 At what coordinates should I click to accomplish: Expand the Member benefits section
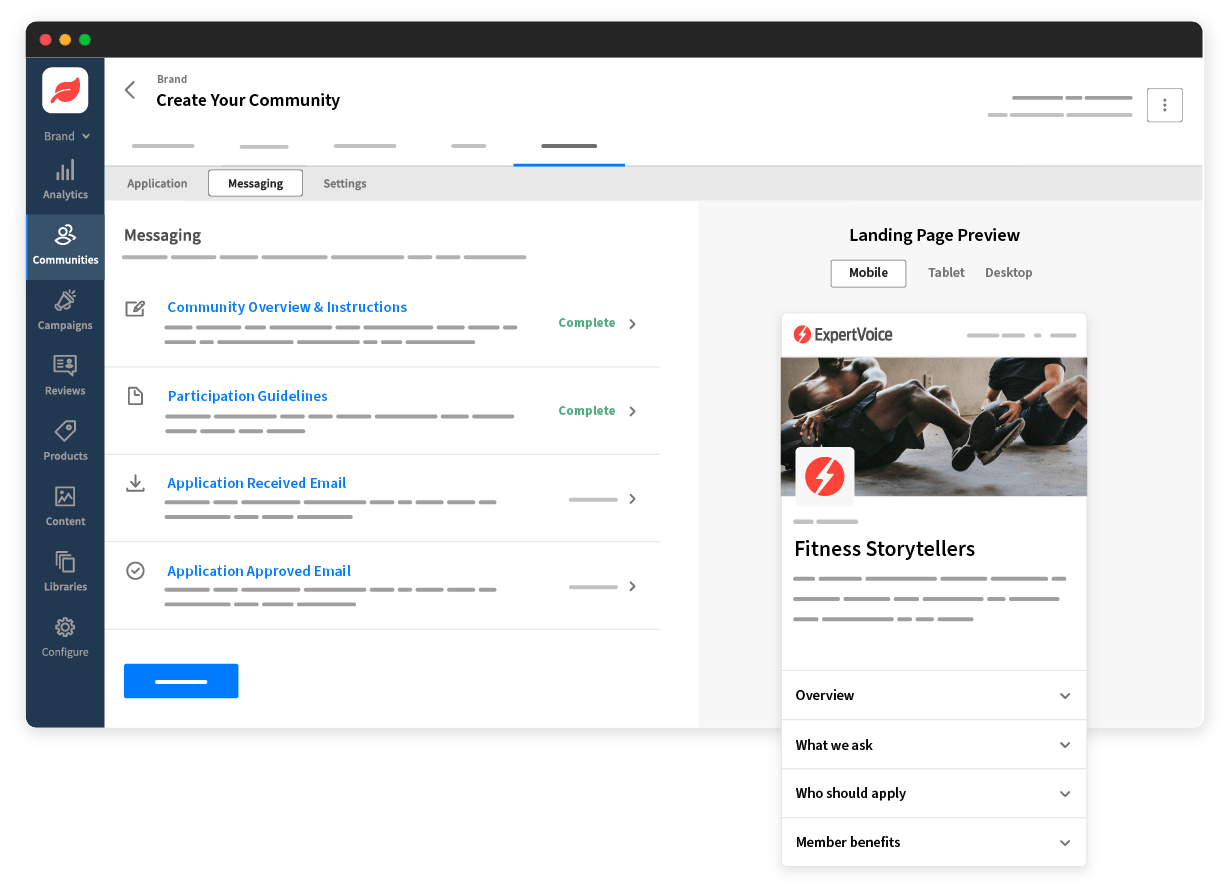click(933, 842)
